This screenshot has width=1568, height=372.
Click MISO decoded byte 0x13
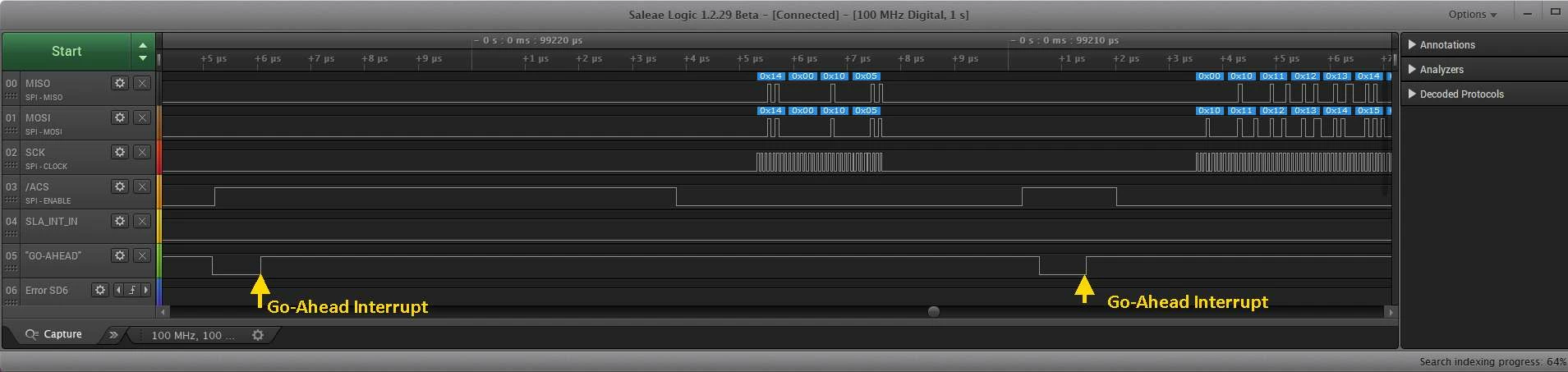pos(1336,76)
